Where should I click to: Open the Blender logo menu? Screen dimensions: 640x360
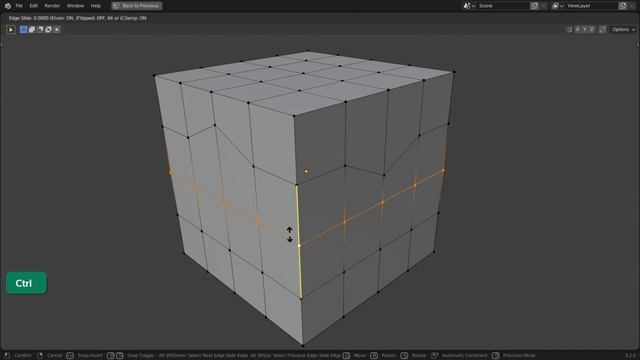[8, 6]
